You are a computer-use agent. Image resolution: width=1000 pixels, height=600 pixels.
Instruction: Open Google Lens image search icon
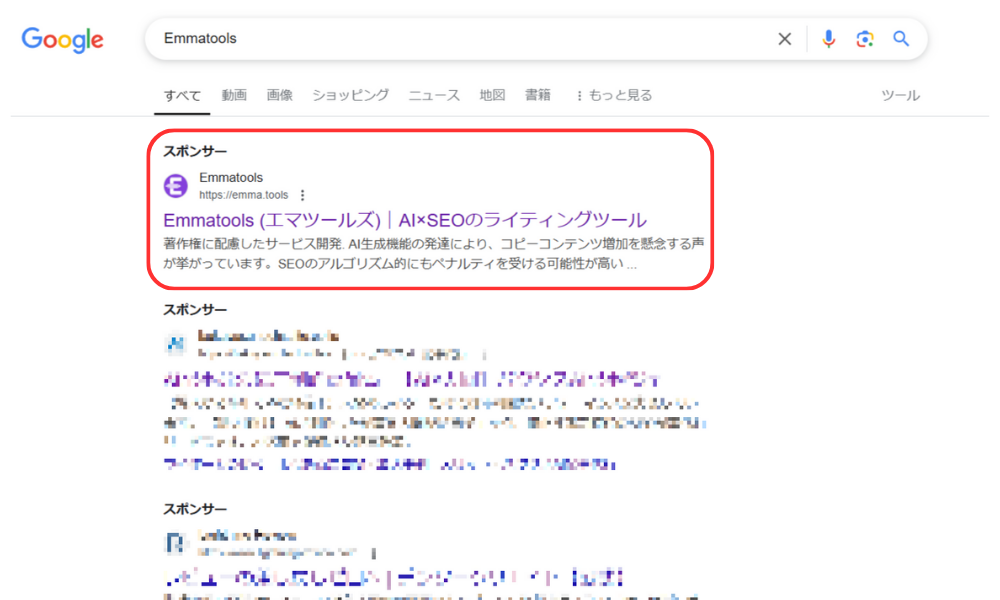[864, 38]
